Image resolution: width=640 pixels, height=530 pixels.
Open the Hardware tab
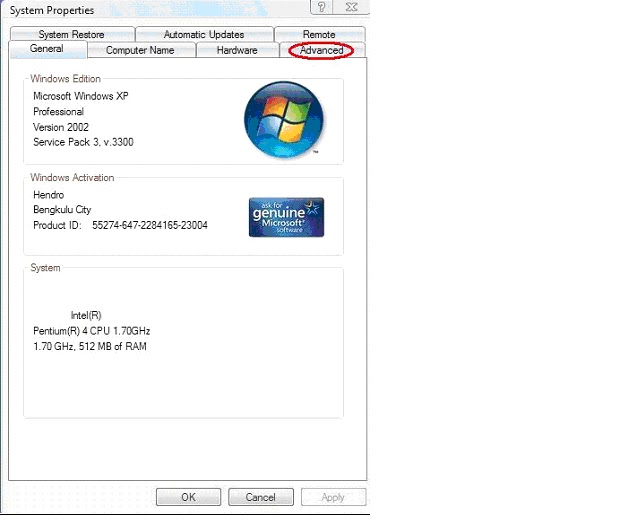238,50
